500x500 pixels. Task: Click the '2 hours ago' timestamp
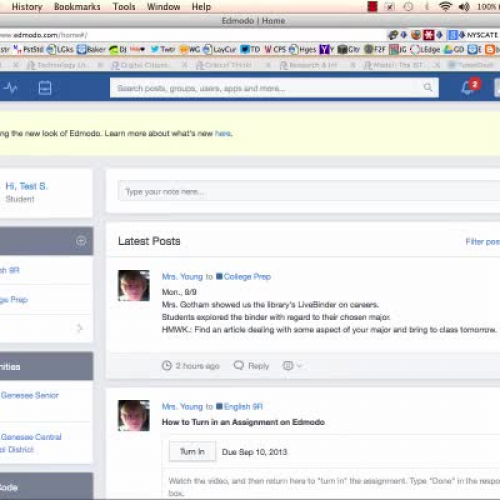pyautogui.click(x=197, y=366)
